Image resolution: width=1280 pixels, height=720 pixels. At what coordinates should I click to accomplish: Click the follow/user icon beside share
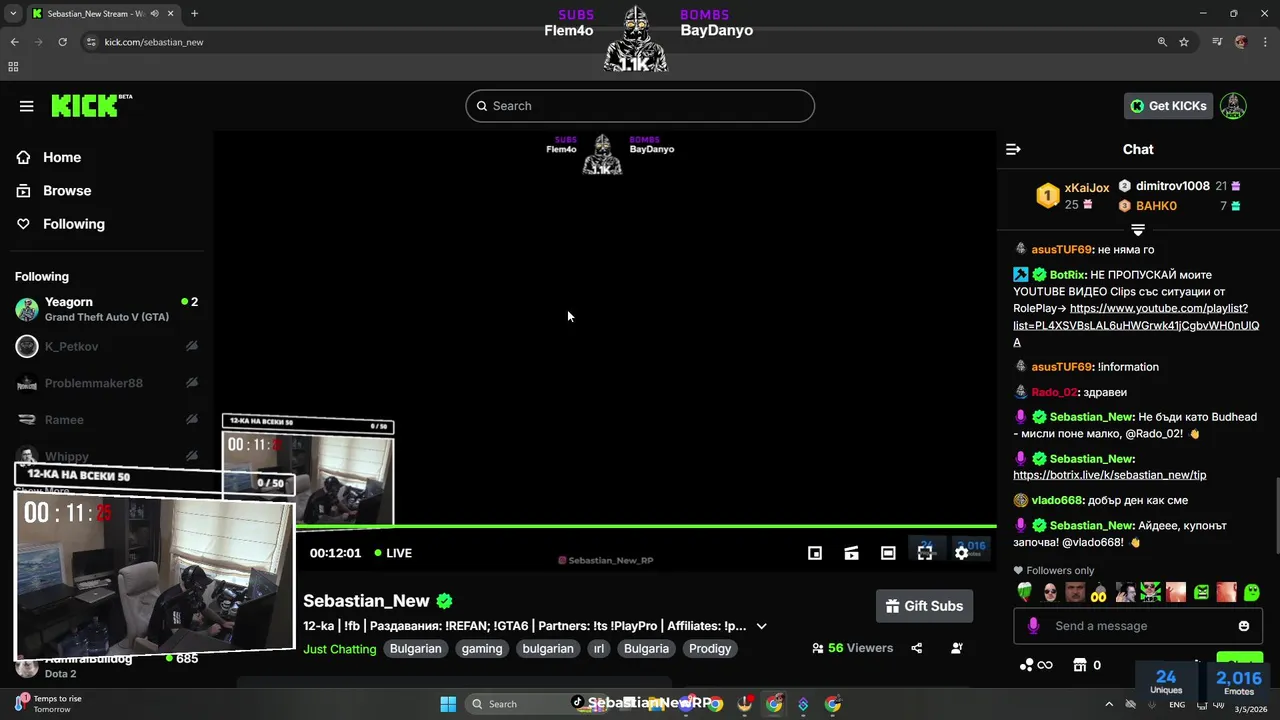pyautogui.click(x=956, y=648)
